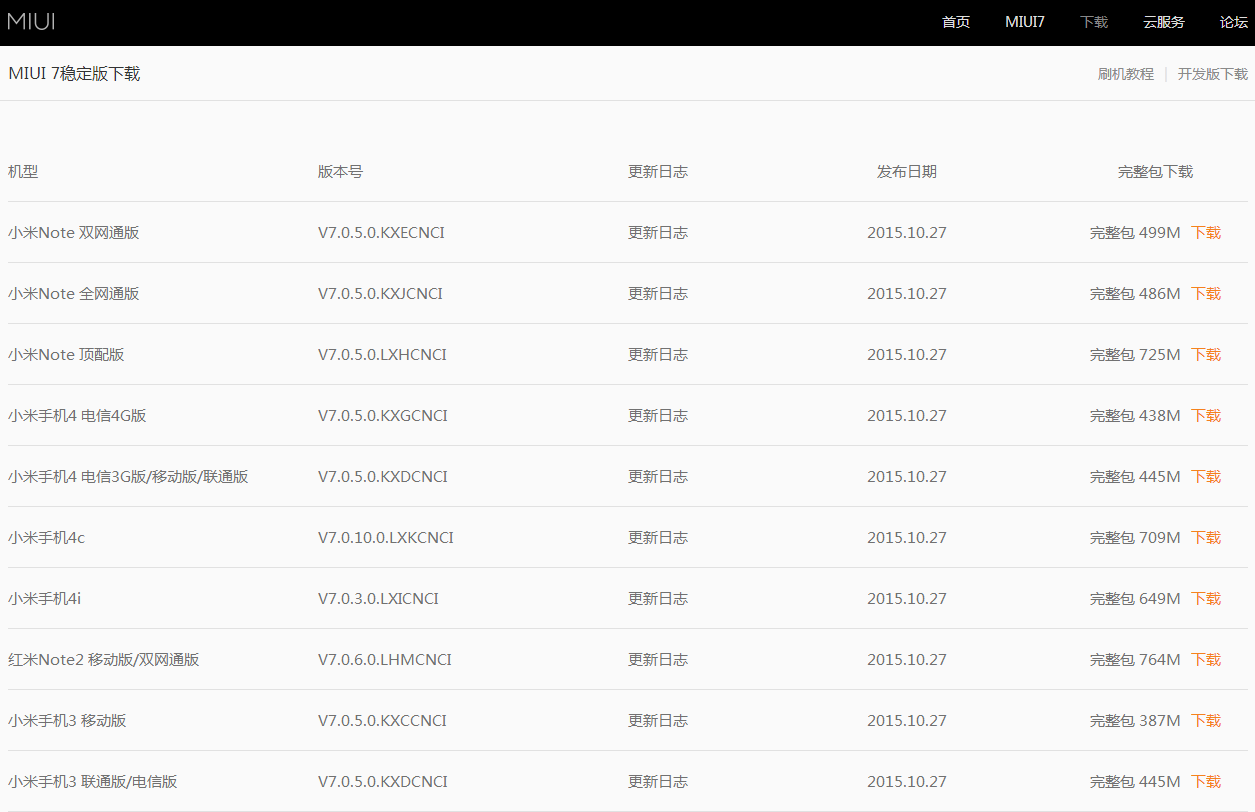Image resolution: width=1255 pixels, height=812 pixels.
Task: Open the 刷机教程 link
Action: pyautogui.click(x=1126, y=74)
